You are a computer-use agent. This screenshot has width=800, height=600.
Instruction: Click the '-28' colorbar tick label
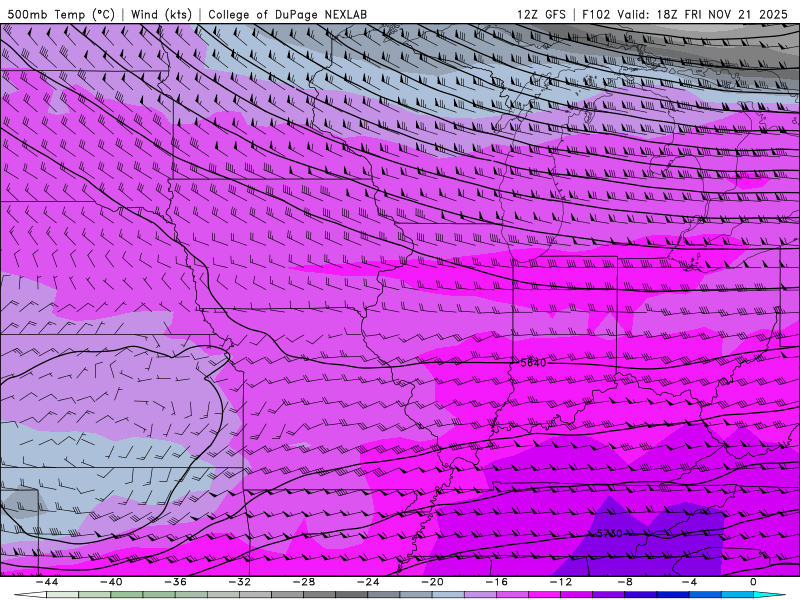tap(304, 582)
